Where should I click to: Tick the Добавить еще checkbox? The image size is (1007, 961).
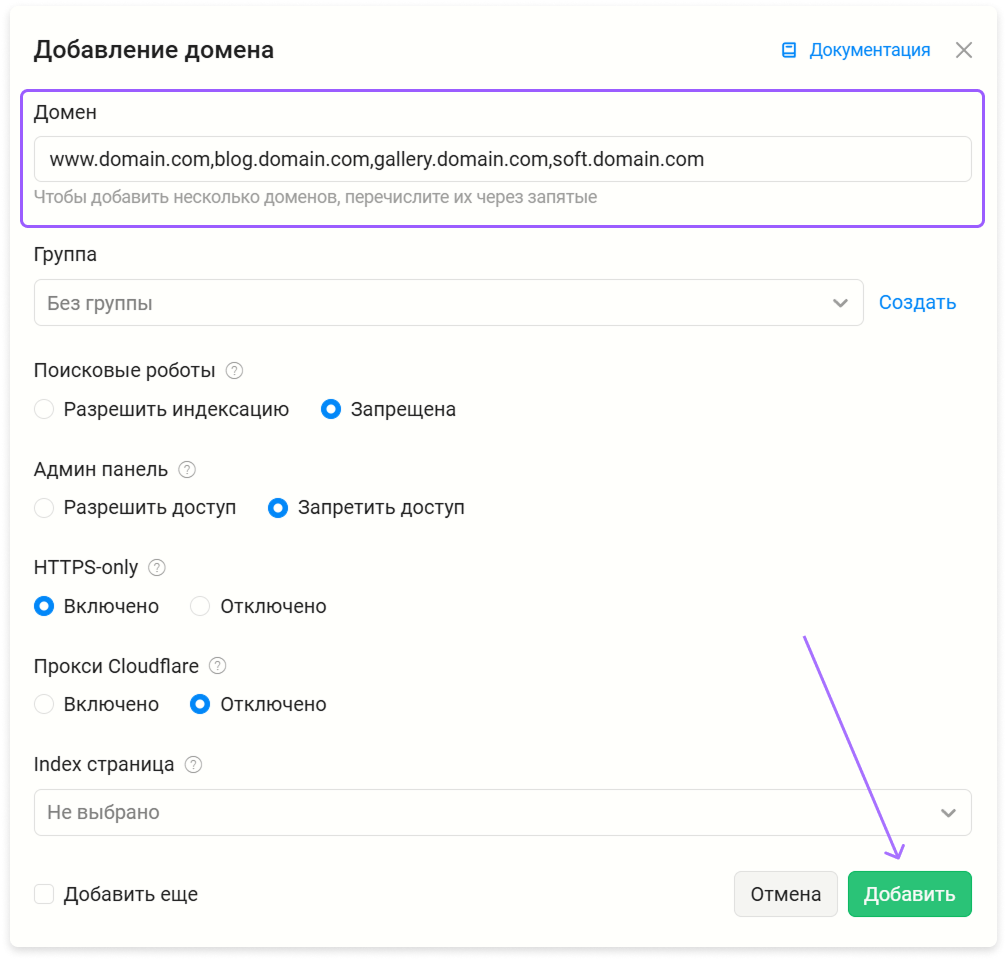click(x=44, y=894)
